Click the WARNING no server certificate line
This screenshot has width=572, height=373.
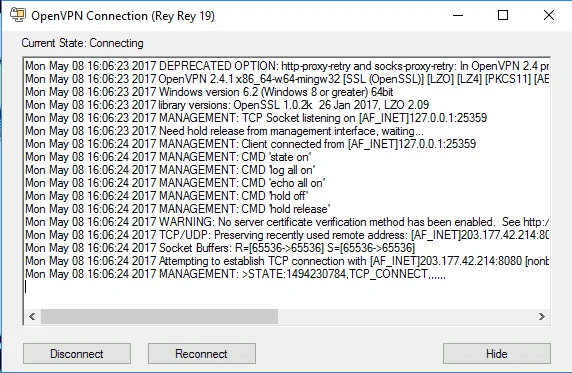click(287, 222)
